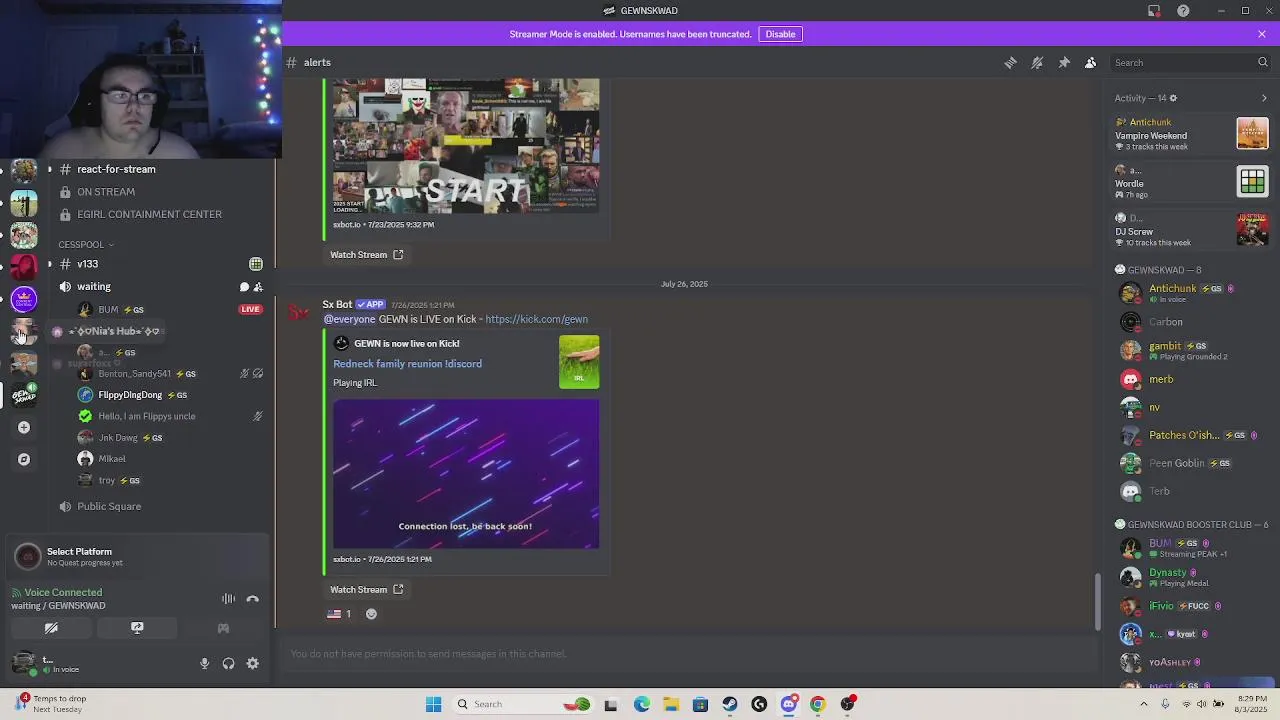The width and height of the screenshot is (1280, 720).
Task: Select member Dynasty in booster club
Action: click(x=1191, y=577)
